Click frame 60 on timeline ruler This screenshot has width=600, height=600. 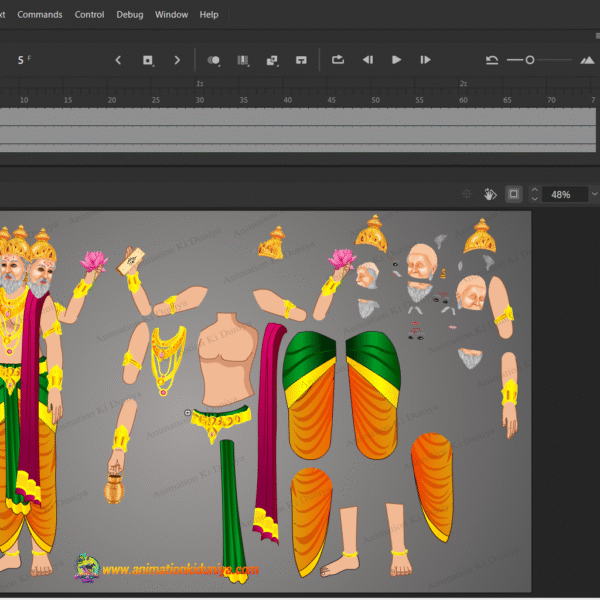[x=463, y=100]
